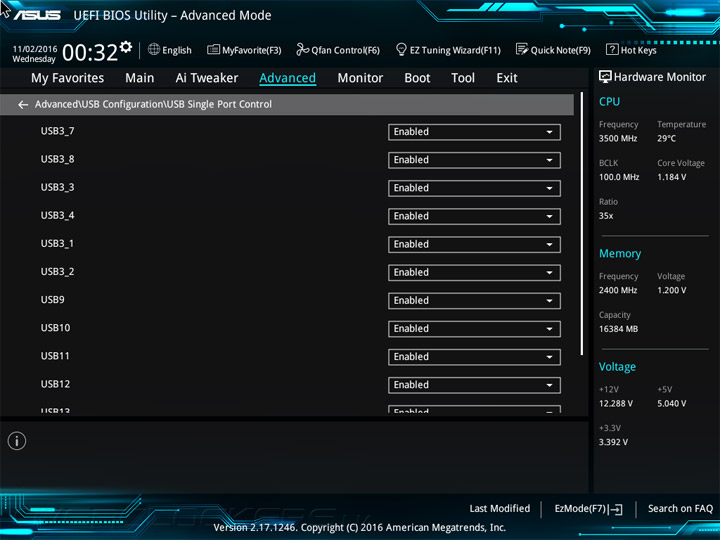The image size is (720, 540).
Task: Open Qfan Control(F6) fan icon
Action: coord(302,50)
